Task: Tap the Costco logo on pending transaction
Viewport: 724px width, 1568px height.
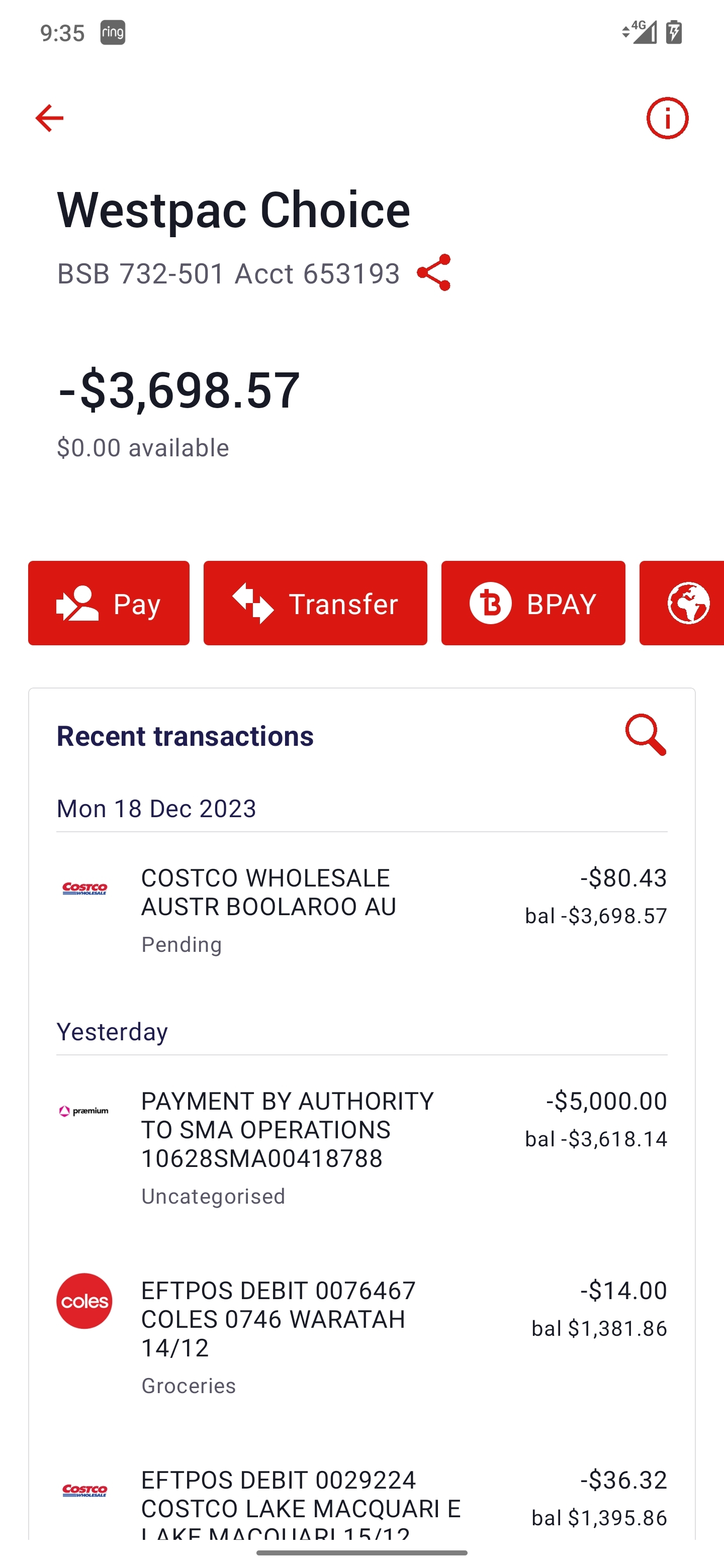Action: pos(84,889)
